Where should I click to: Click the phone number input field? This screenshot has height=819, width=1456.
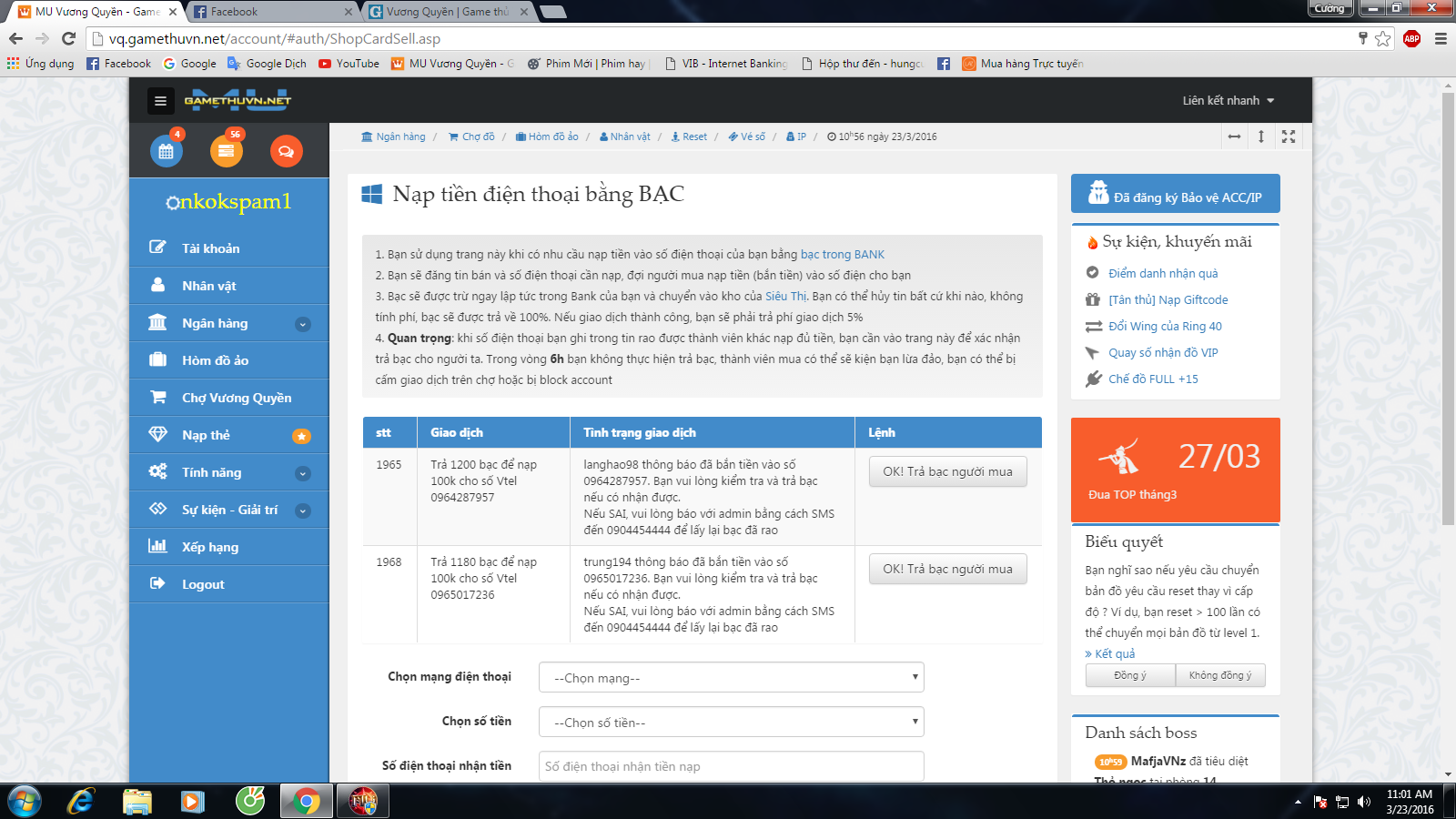(731, 766)
